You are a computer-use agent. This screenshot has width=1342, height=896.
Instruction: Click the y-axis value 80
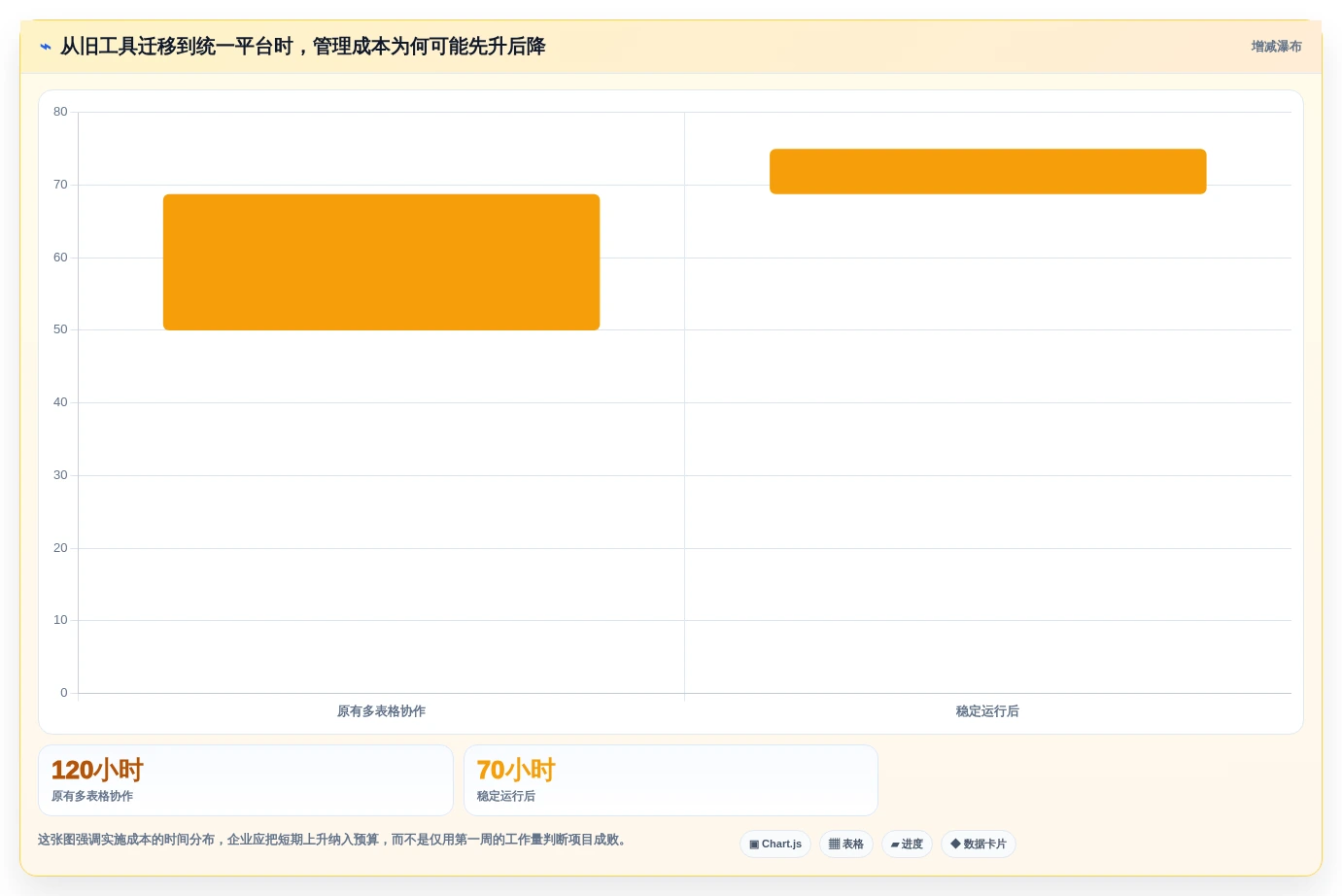60,112
